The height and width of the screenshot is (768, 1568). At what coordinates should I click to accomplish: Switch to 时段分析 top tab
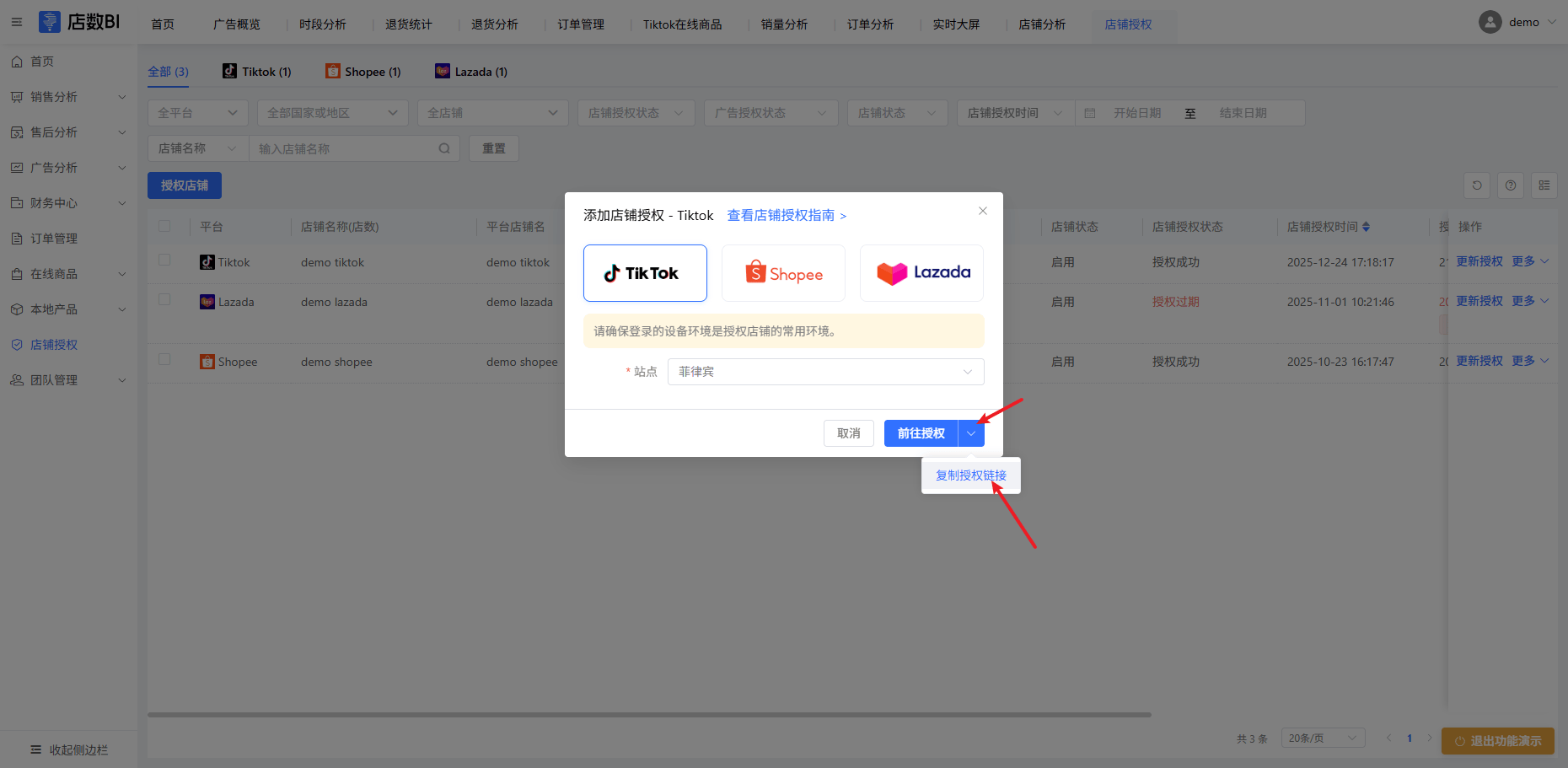pos(323,24)
